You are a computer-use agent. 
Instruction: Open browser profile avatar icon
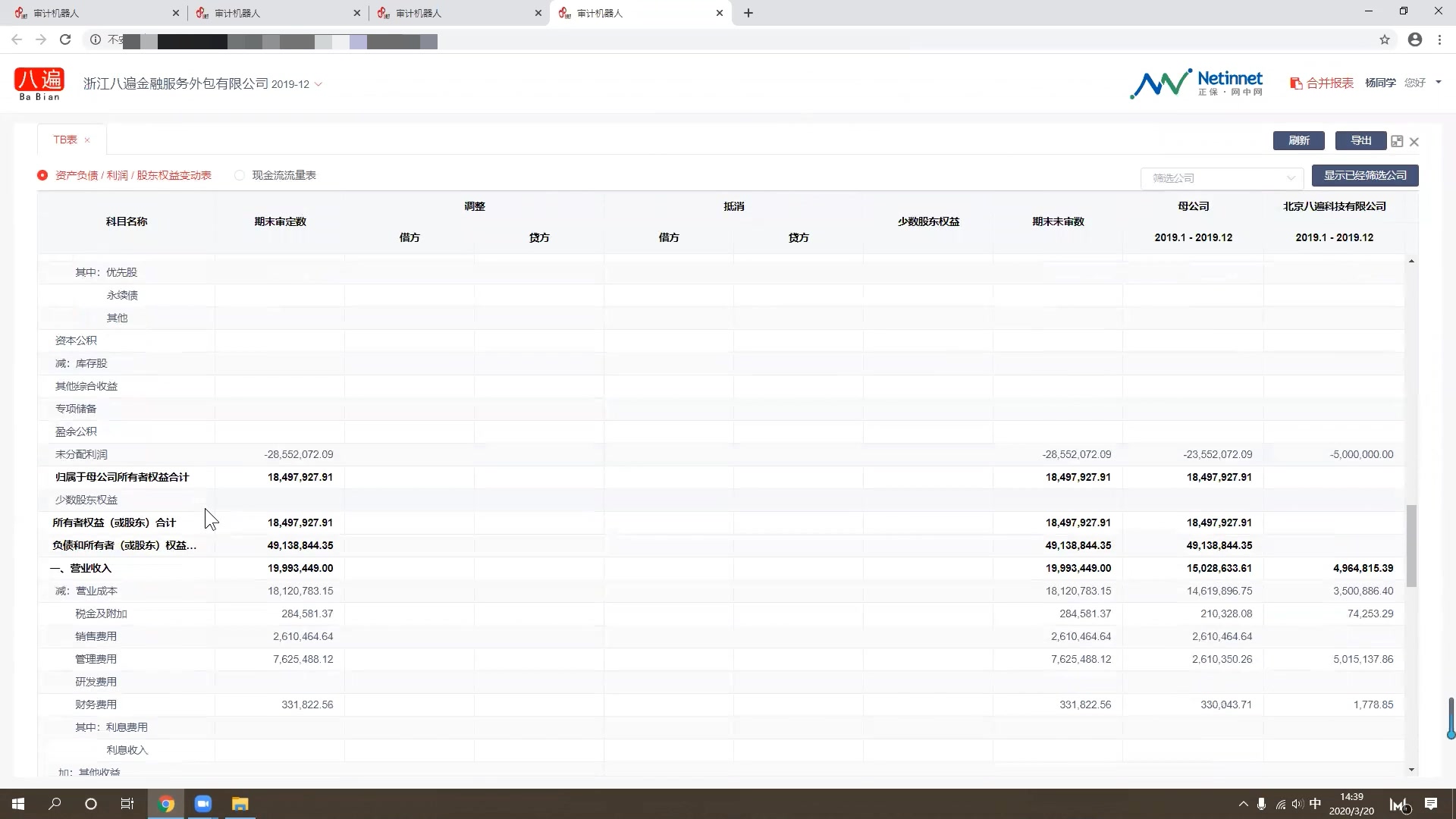[1415, 39]
